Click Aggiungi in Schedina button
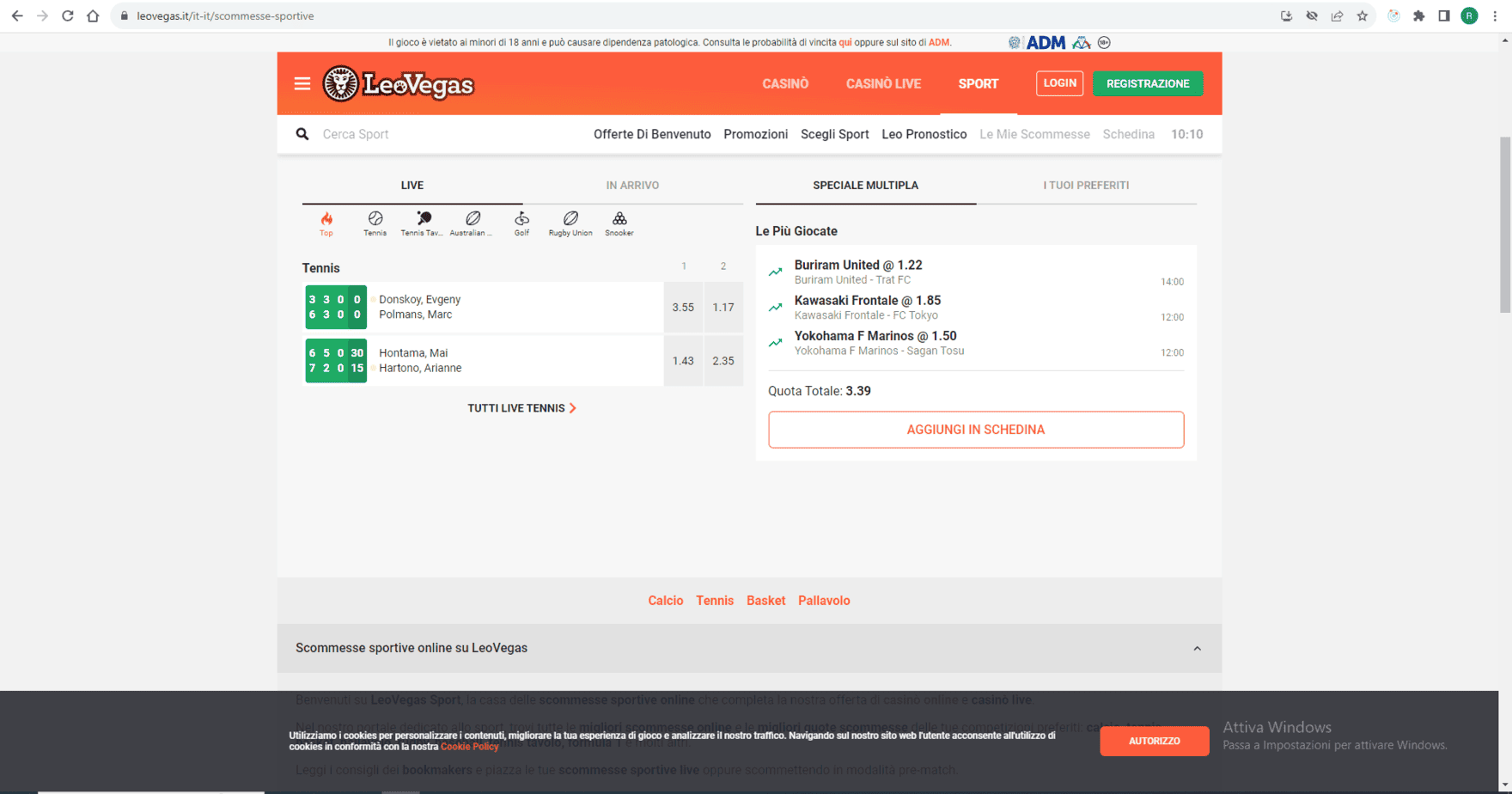1512x794 pixels. pyautogui.click(x=976, y=430)
